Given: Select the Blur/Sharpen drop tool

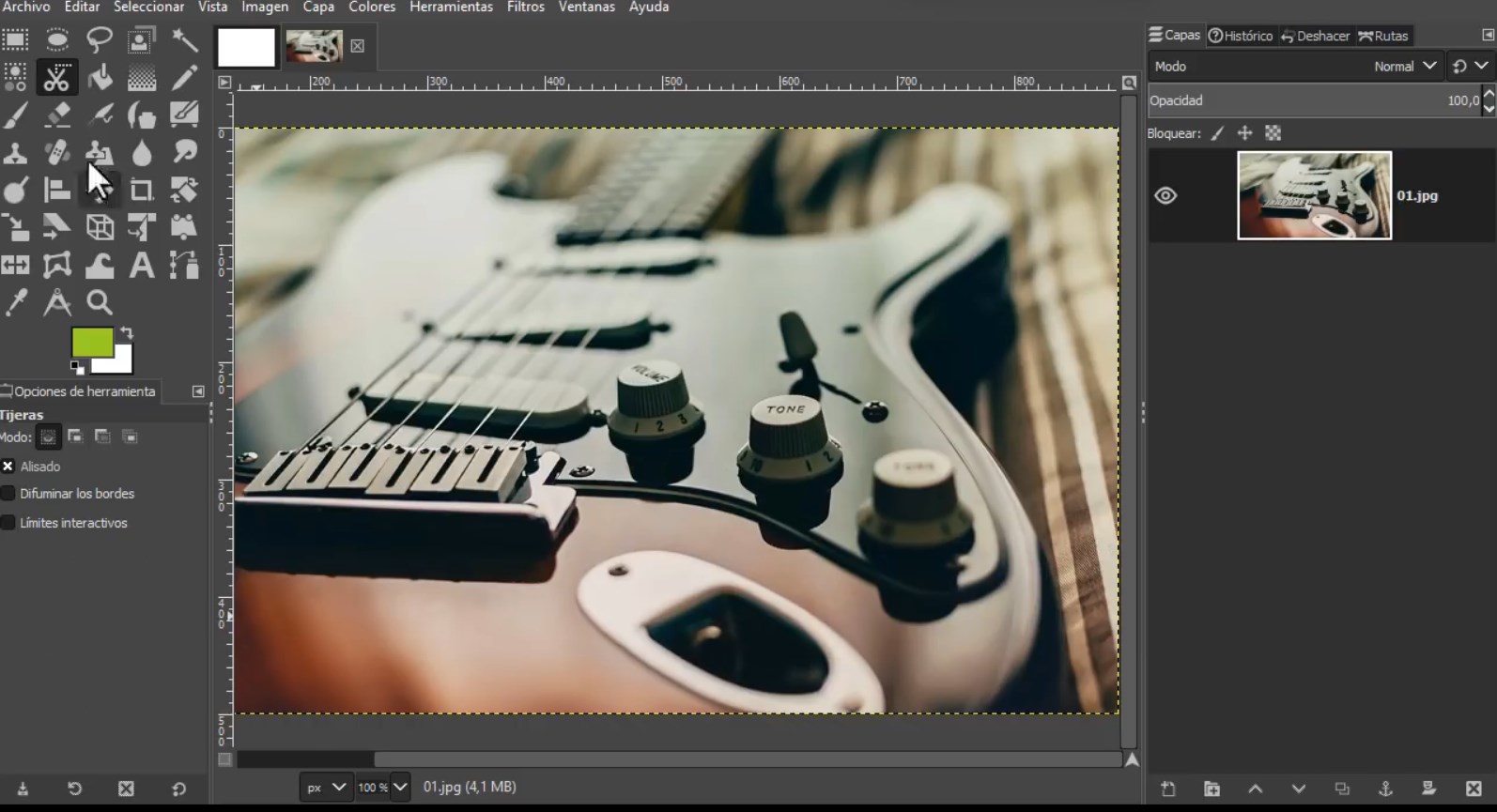Looking at the screenshot, I should 142,152.
